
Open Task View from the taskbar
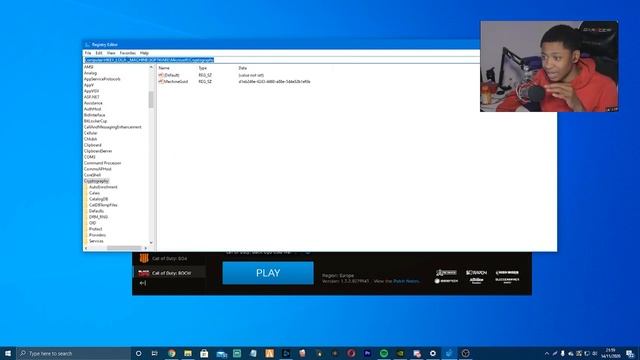tap(155, 353)
